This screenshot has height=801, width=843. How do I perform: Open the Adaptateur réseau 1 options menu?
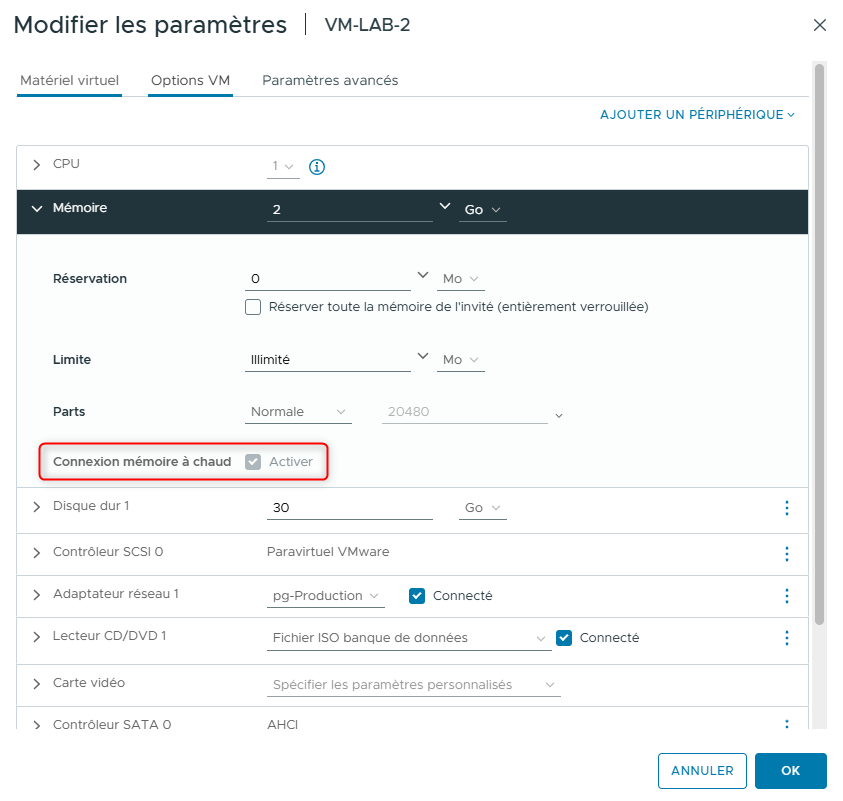(786, 596)
